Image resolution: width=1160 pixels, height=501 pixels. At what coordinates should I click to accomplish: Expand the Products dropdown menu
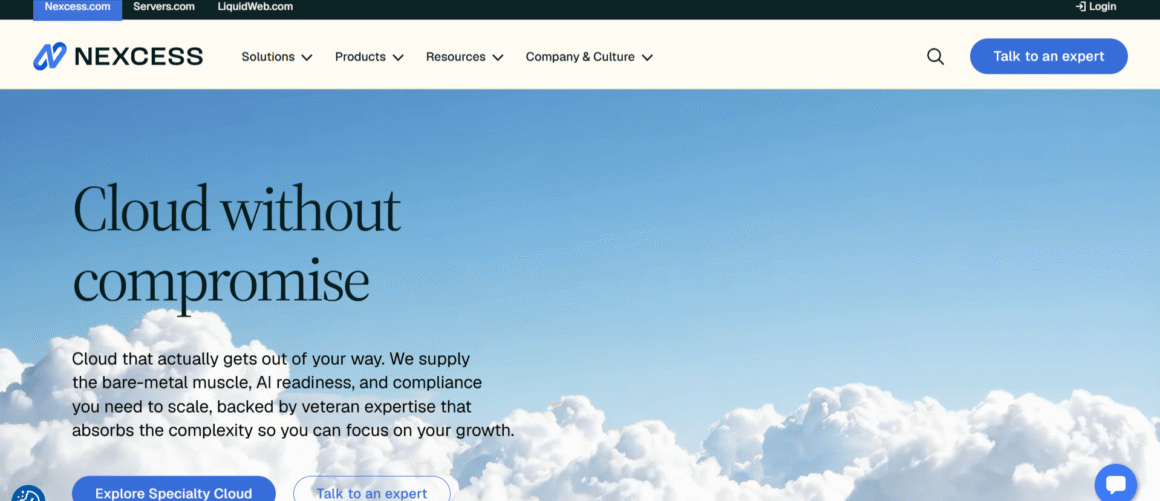click(x=369, y=57)
